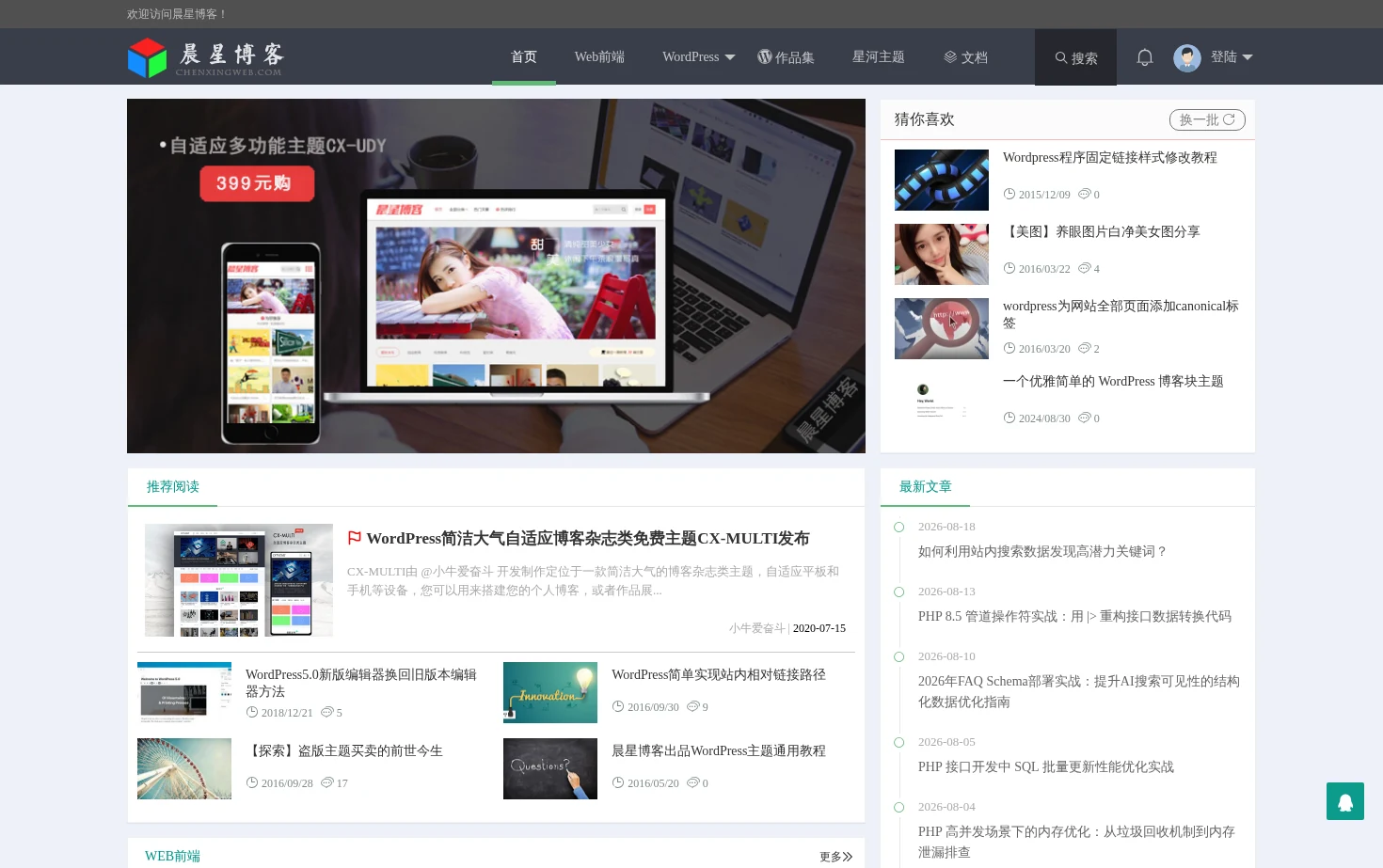The image size is (1383, 868).
Task: Click 更多 link in WEB前端 section
Action: pos(835,857)
